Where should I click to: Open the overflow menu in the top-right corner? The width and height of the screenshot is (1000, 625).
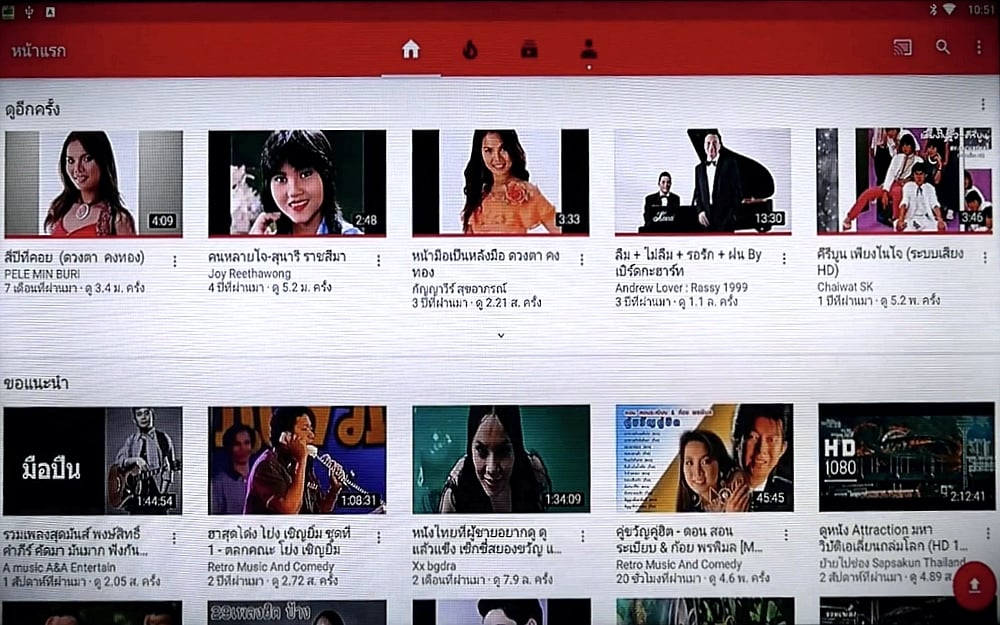(978, 46)
